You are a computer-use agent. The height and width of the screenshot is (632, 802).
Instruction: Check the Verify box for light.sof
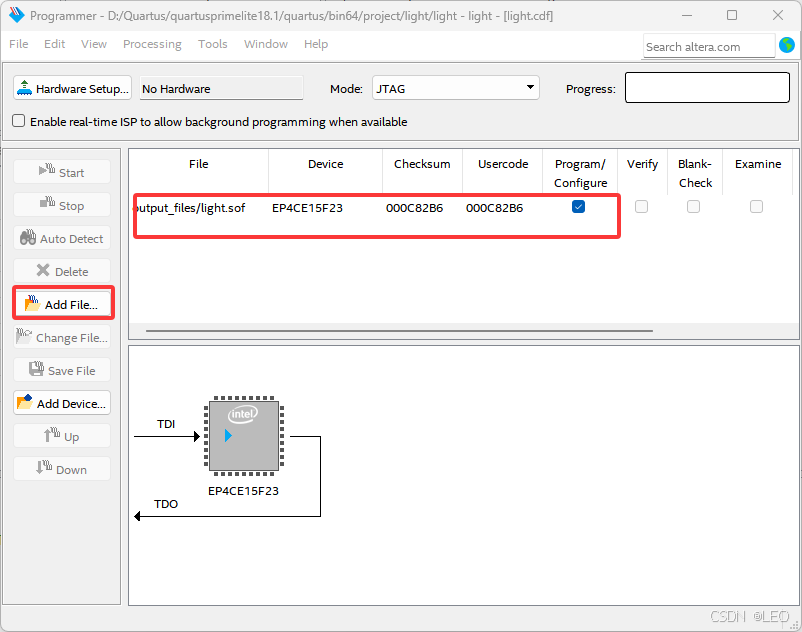641,207
